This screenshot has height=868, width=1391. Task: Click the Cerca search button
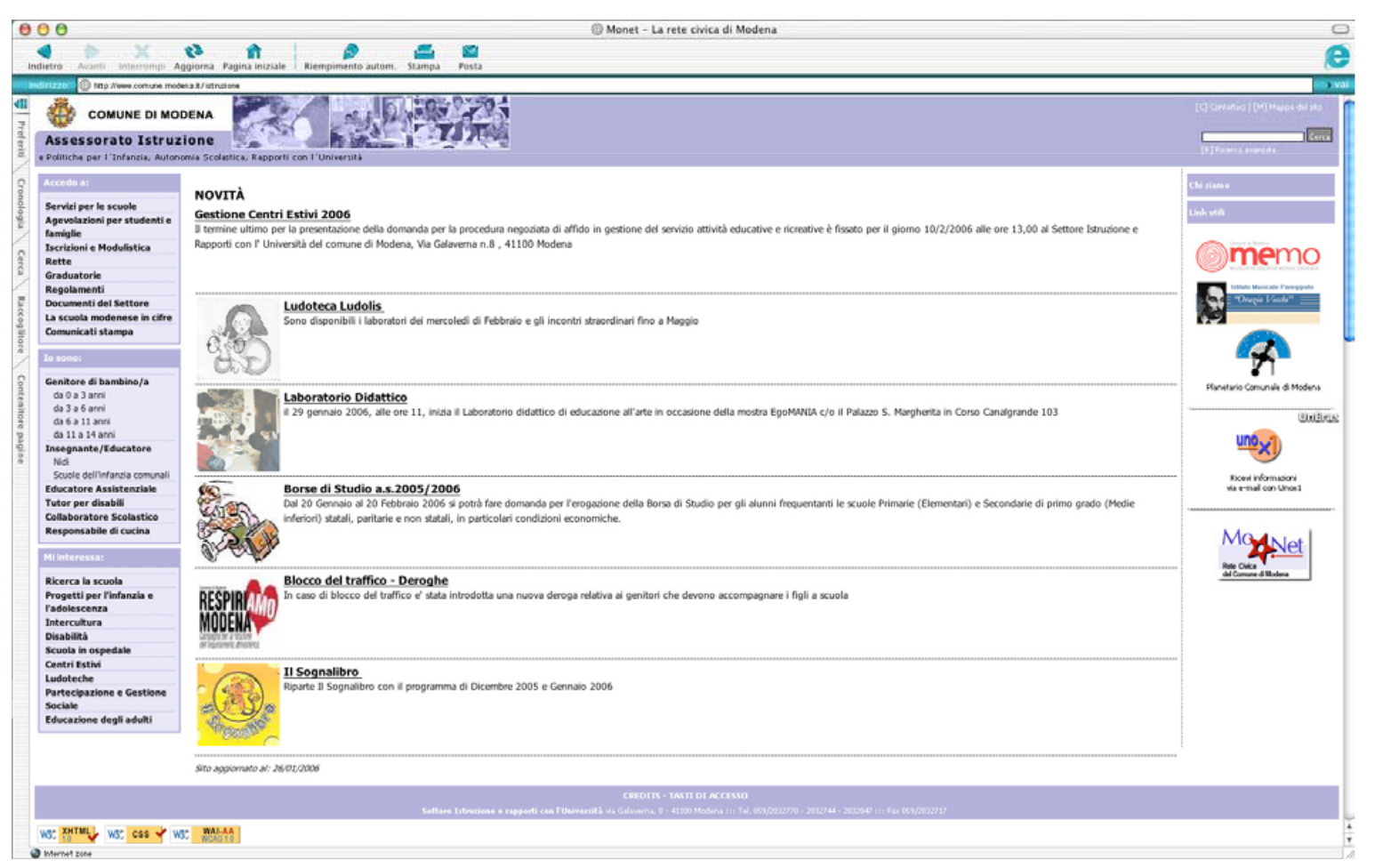coord(1319,136)
